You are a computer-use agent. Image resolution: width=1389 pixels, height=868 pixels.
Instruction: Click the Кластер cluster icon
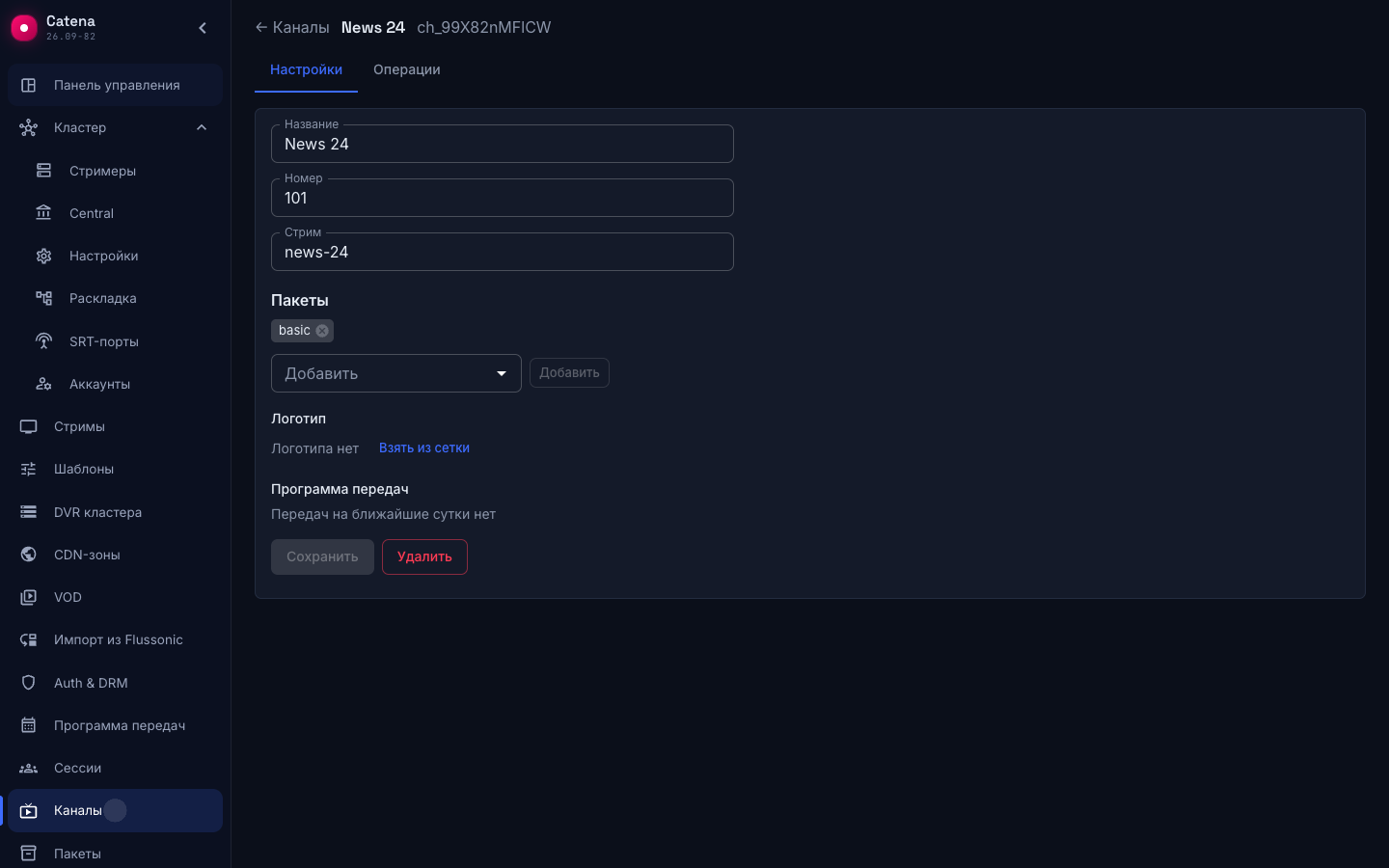pos(29,127)
